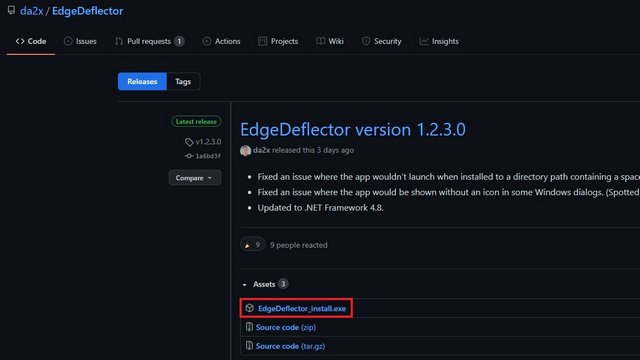The image size is (640, 360).
Task: Go to the Actions tab
Action: pyautogui.click(x=221, y=41)
